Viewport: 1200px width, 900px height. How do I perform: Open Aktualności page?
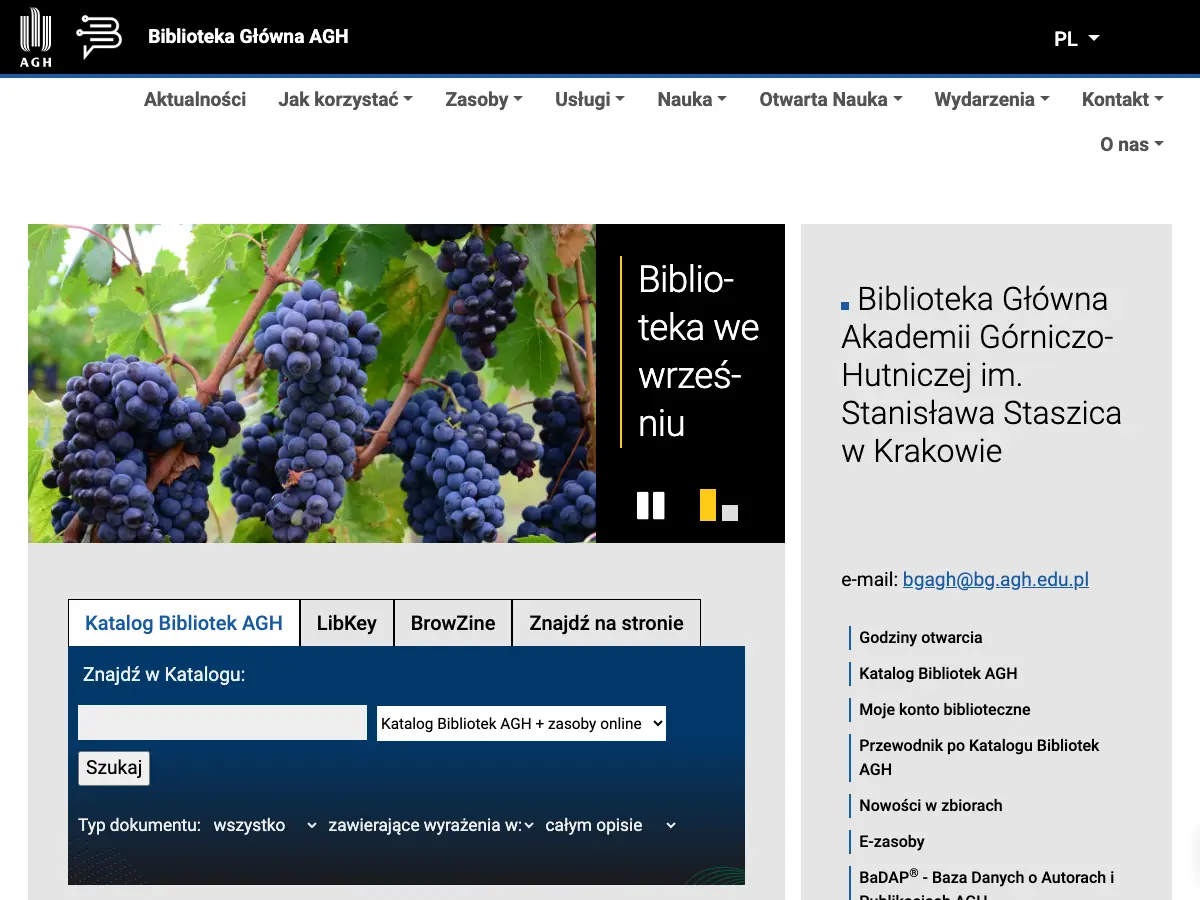point(195,99)
